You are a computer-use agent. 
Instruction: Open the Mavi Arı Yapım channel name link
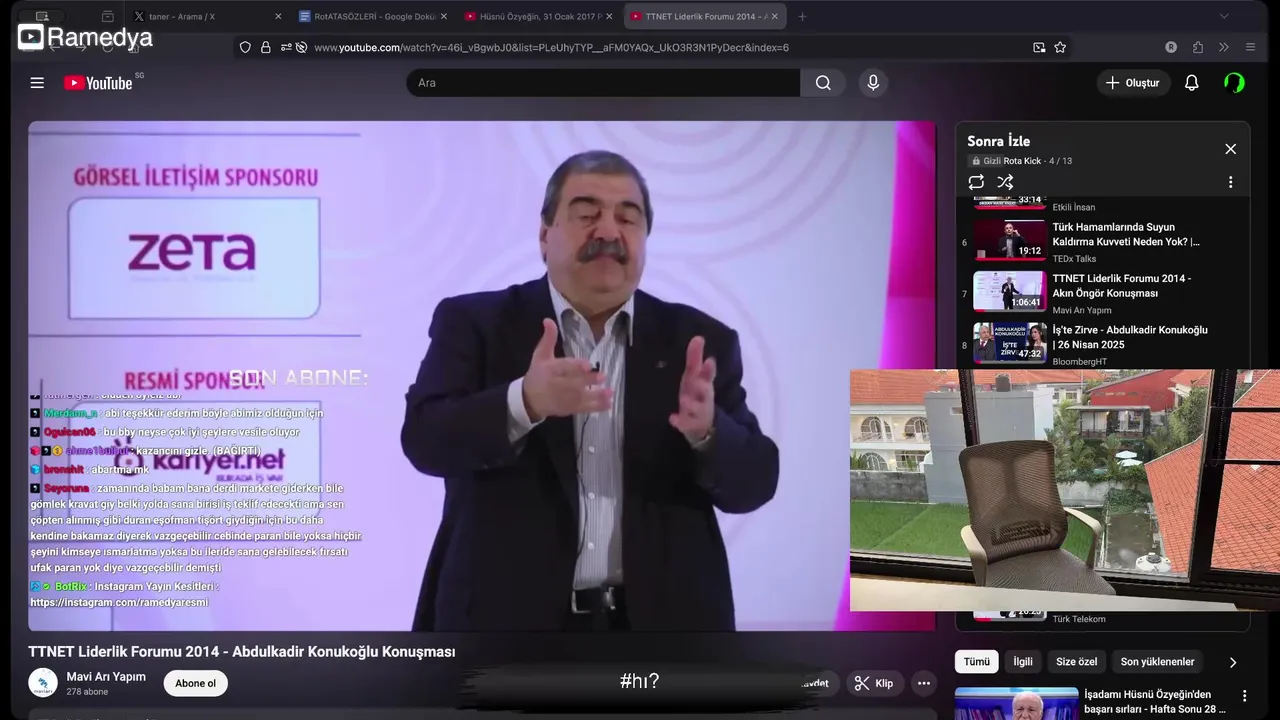coord(106,677)
